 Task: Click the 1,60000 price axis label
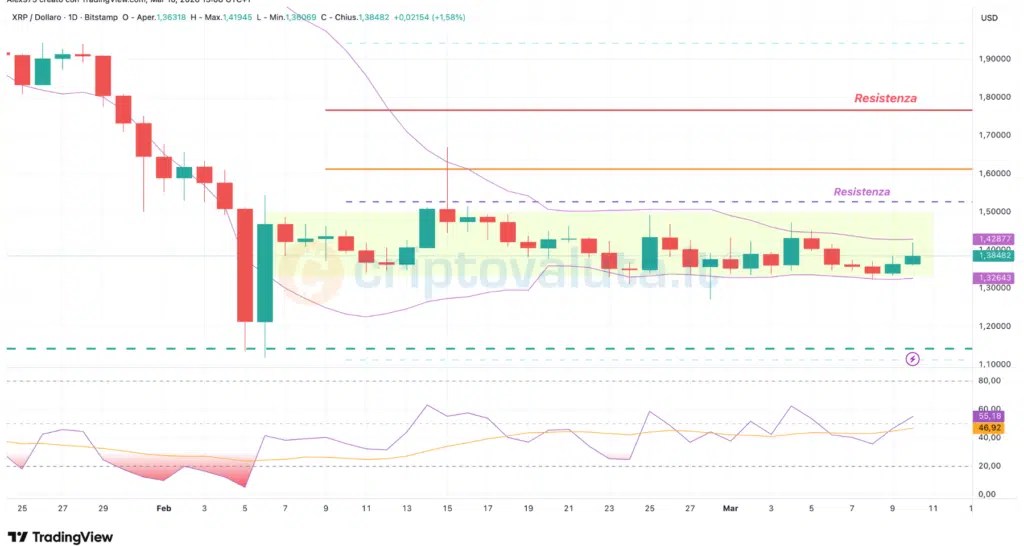995,174
